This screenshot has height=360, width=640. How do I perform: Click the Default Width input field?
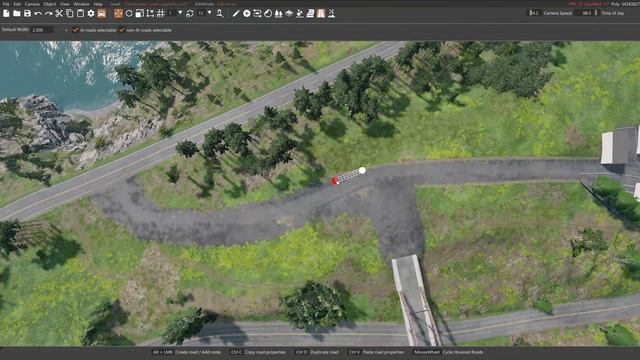(42, 30)
